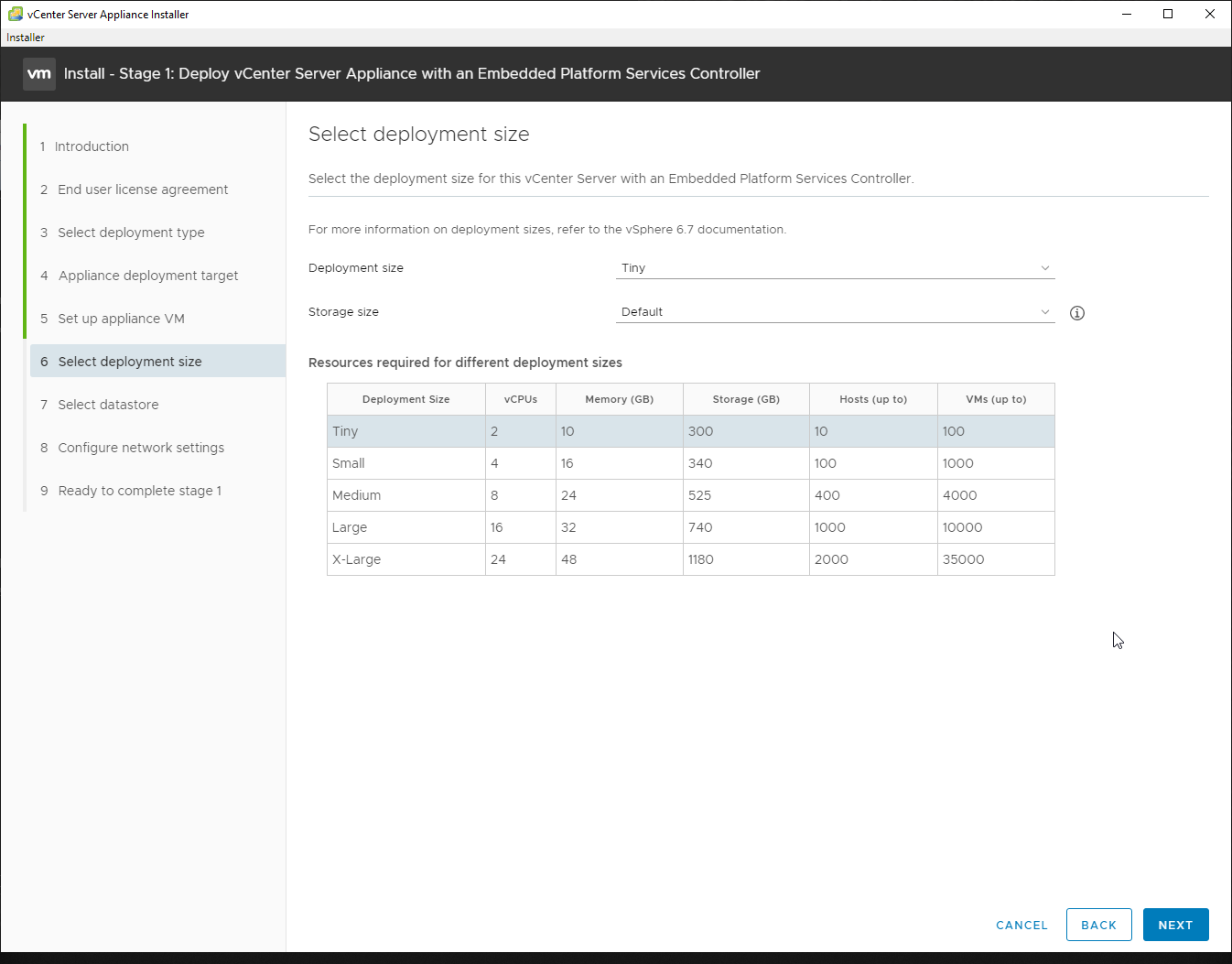Click the Storage (GB) column header

tap(746, 399)
